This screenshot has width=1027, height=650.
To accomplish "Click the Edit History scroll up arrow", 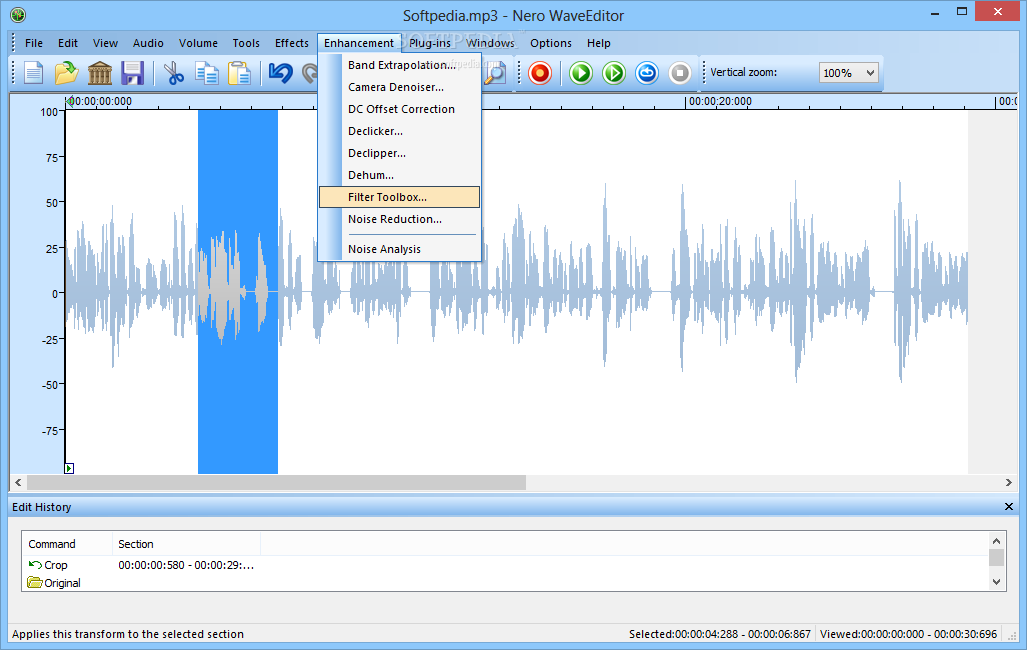I will [x=996, y=541].
